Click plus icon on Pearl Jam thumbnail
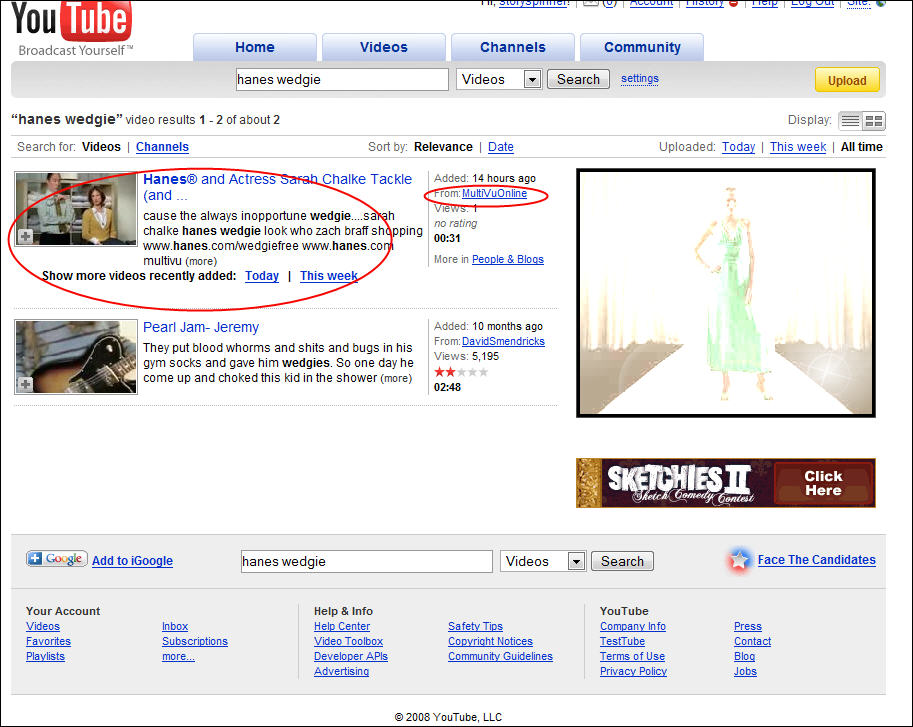 [x=25, y=384]
